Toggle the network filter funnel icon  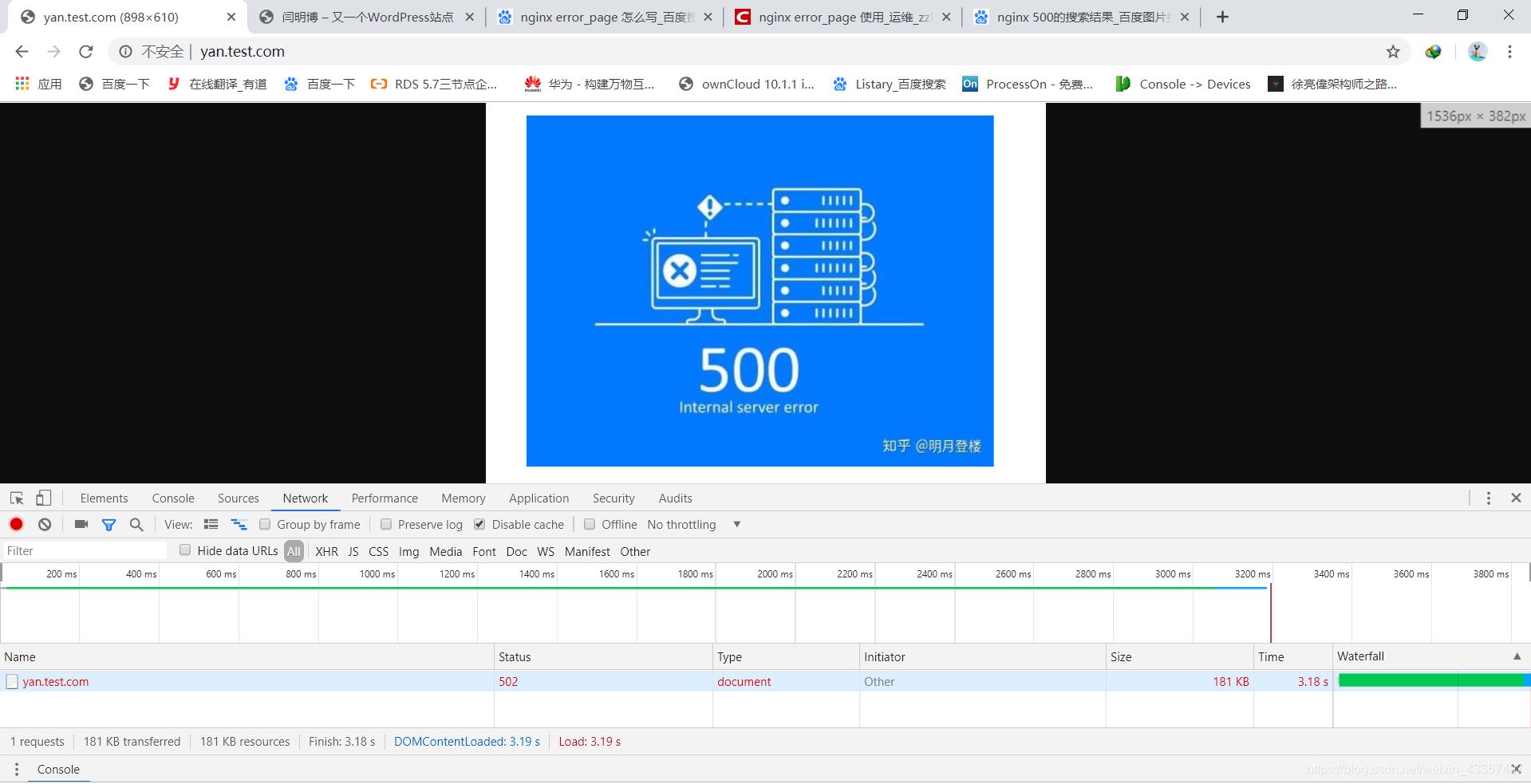tap(109, 524)
